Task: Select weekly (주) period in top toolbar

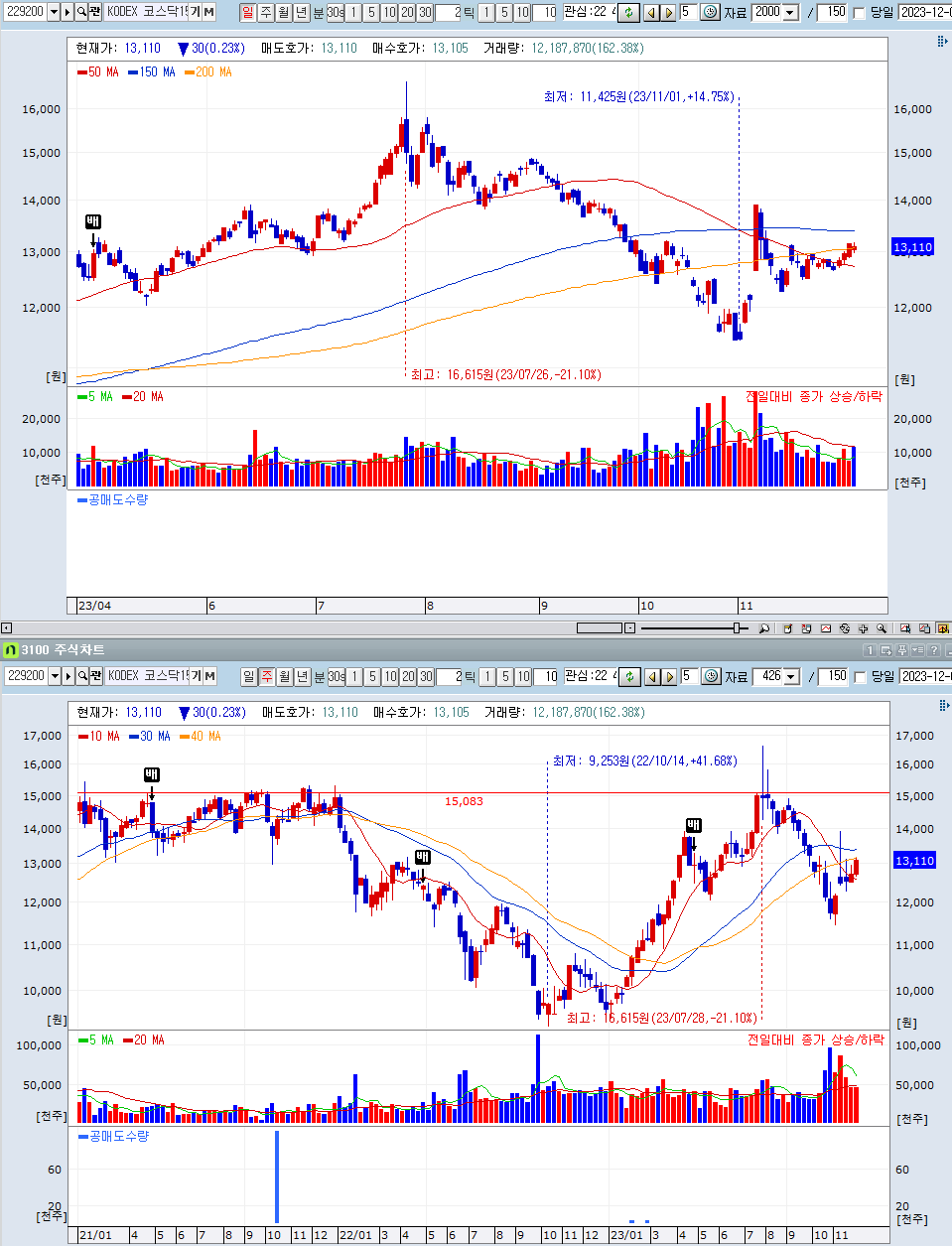Action: [x=265, y=12]
